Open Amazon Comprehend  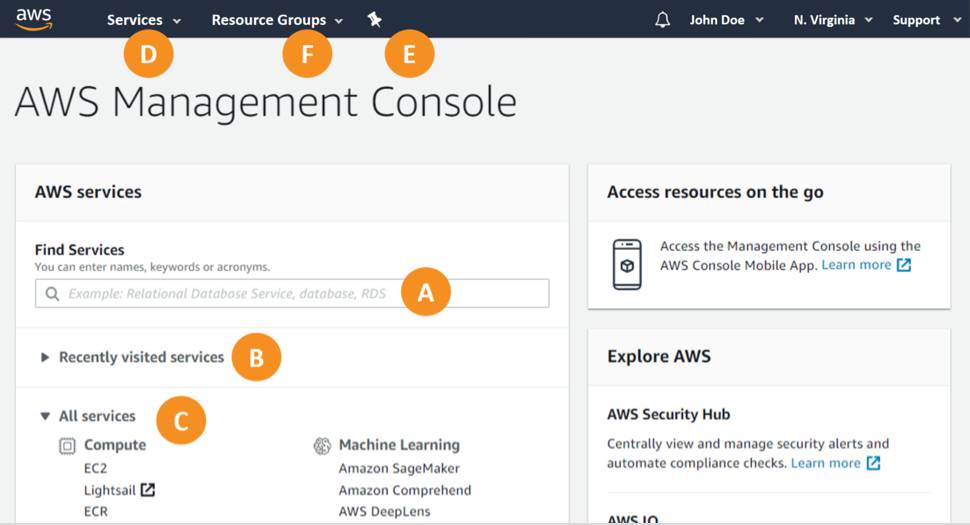point(405,490)
